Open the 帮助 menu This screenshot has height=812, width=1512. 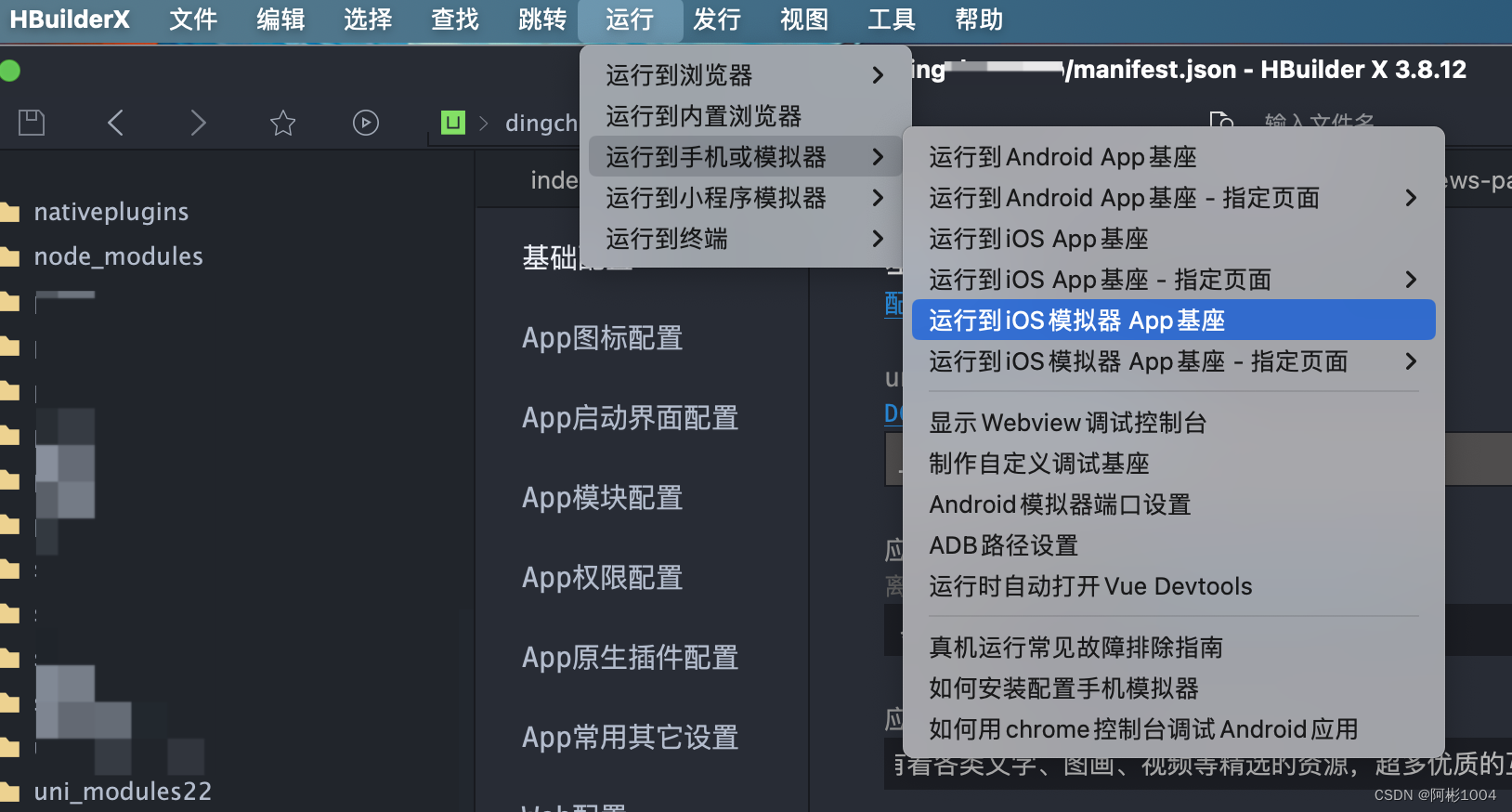click(979, 20)
